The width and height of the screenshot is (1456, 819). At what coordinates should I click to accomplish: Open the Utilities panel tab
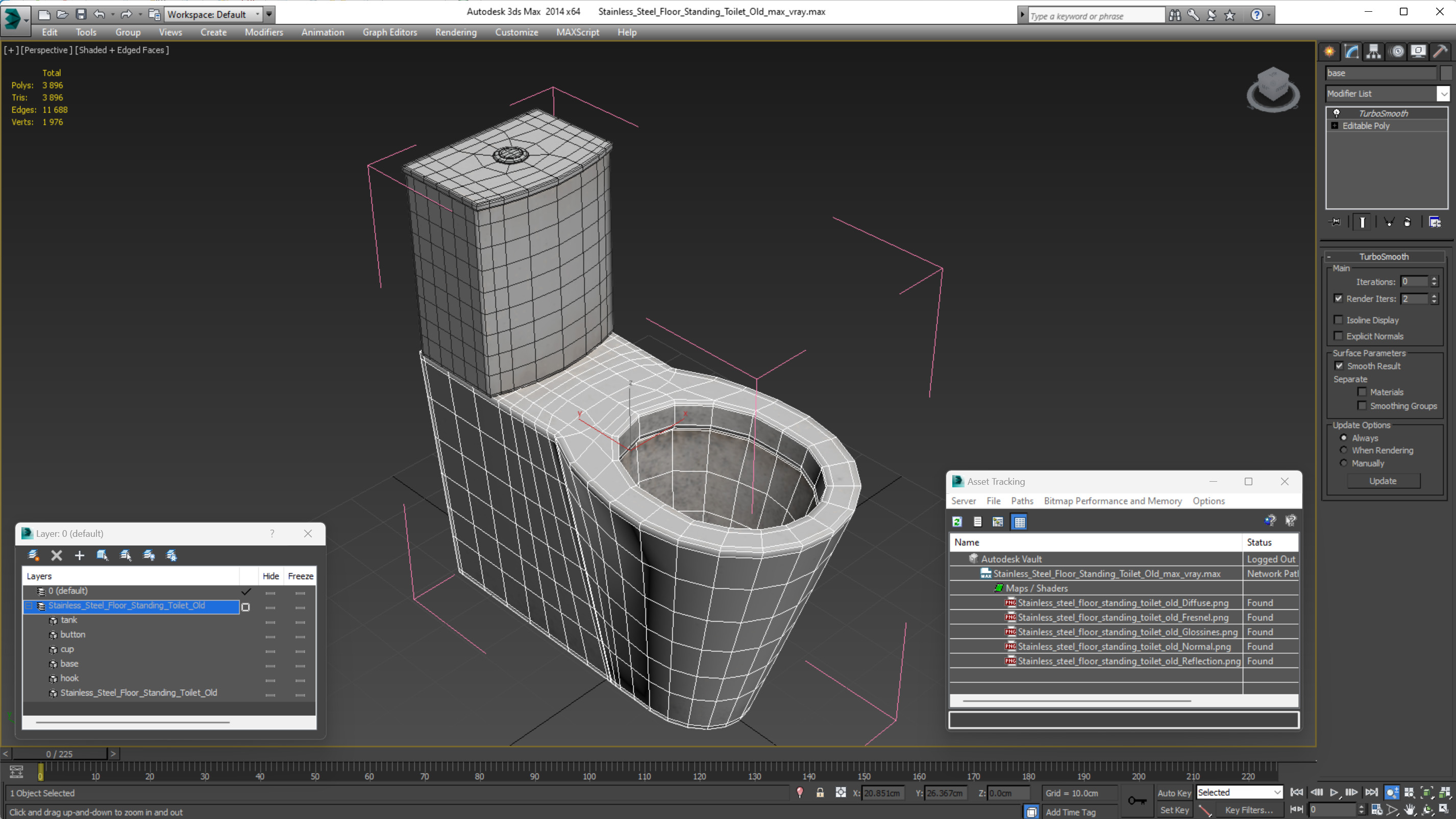tap(1440, 52)
